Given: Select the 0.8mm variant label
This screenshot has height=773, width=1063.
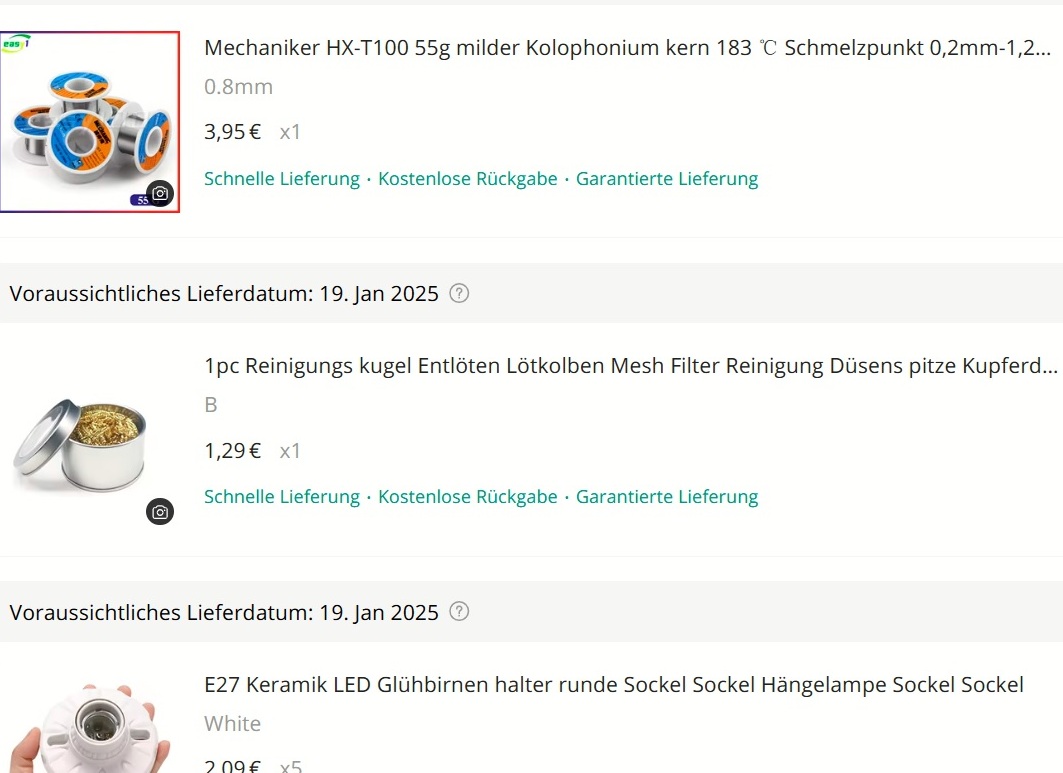Looking at the screenshot, I should click(x=239, y=87).
